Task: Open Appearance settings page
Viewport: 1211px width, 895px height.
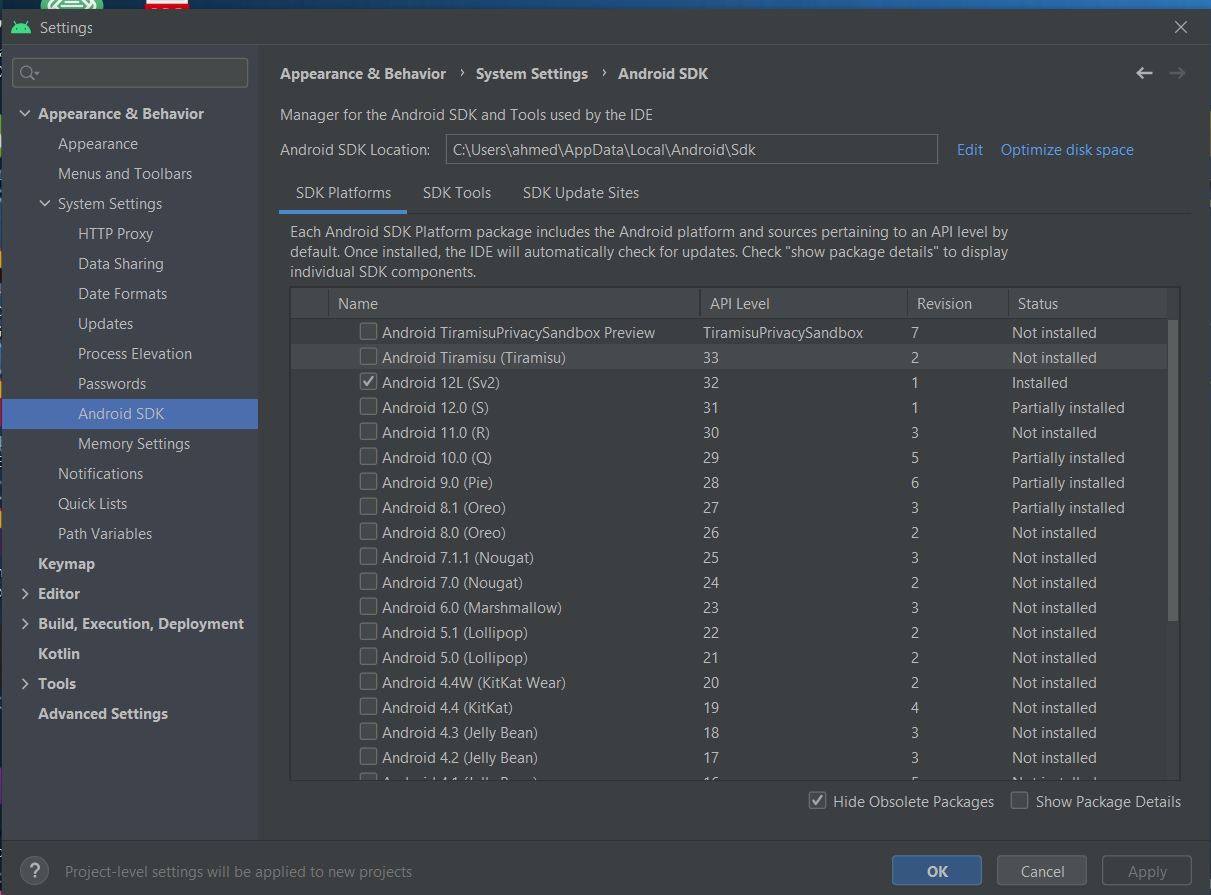Action: tap(98, 144)
